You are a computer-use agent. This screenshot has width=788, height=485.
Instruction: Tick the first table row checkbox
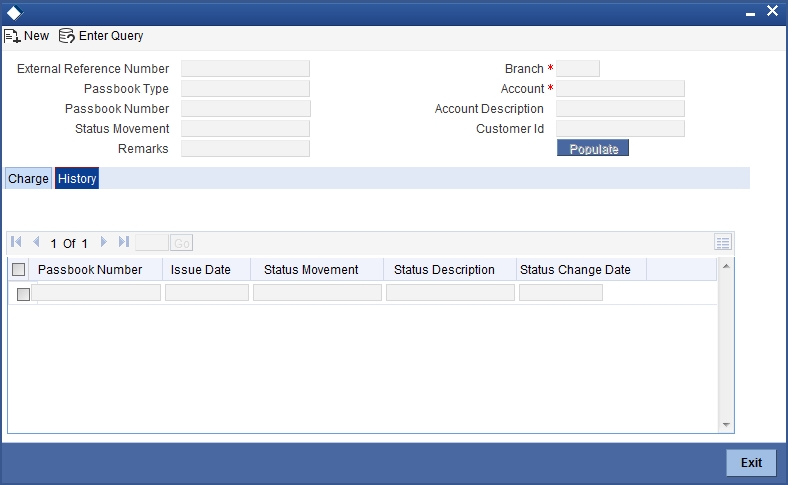[23, 294]
